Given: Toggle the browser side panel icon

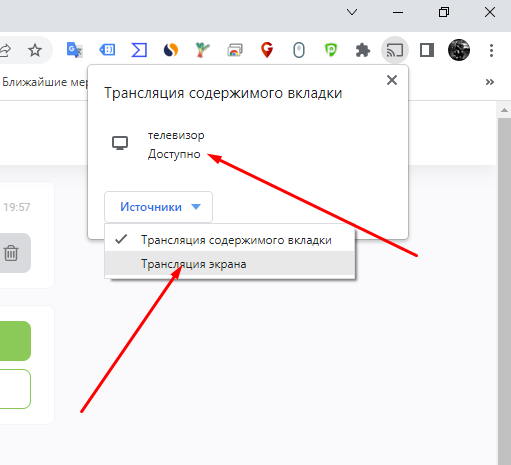Looking at the screenshot, I should coord(427,50).
